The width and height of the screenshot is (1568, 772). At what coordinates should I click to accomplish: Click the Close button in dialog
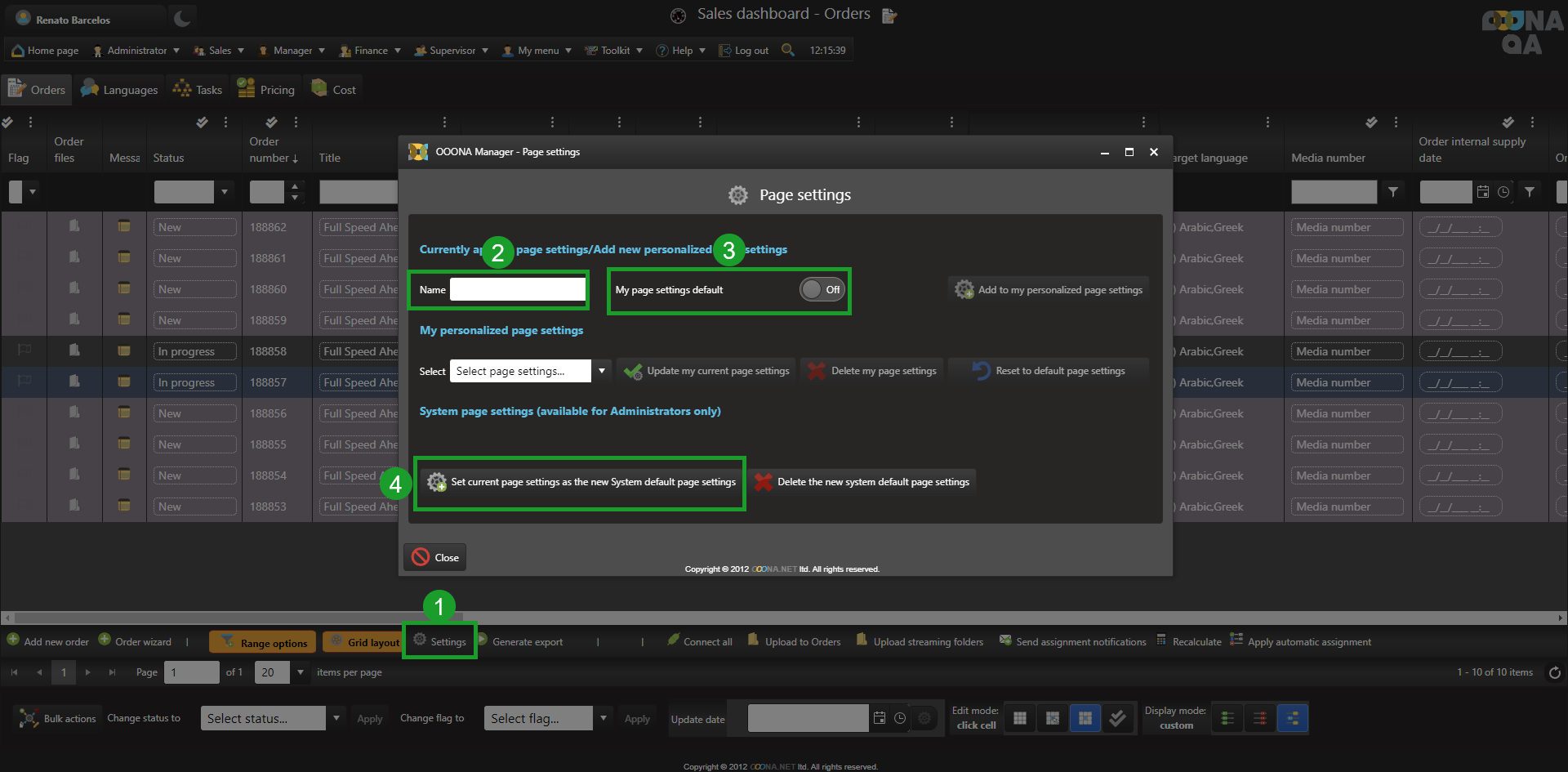point(435,557)
